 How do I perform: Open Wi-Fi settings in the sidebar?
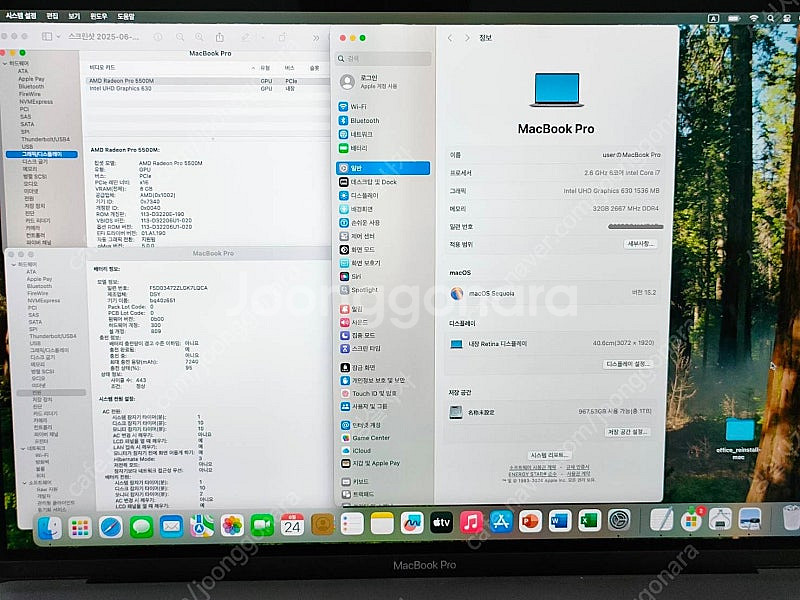pos(353,107)
